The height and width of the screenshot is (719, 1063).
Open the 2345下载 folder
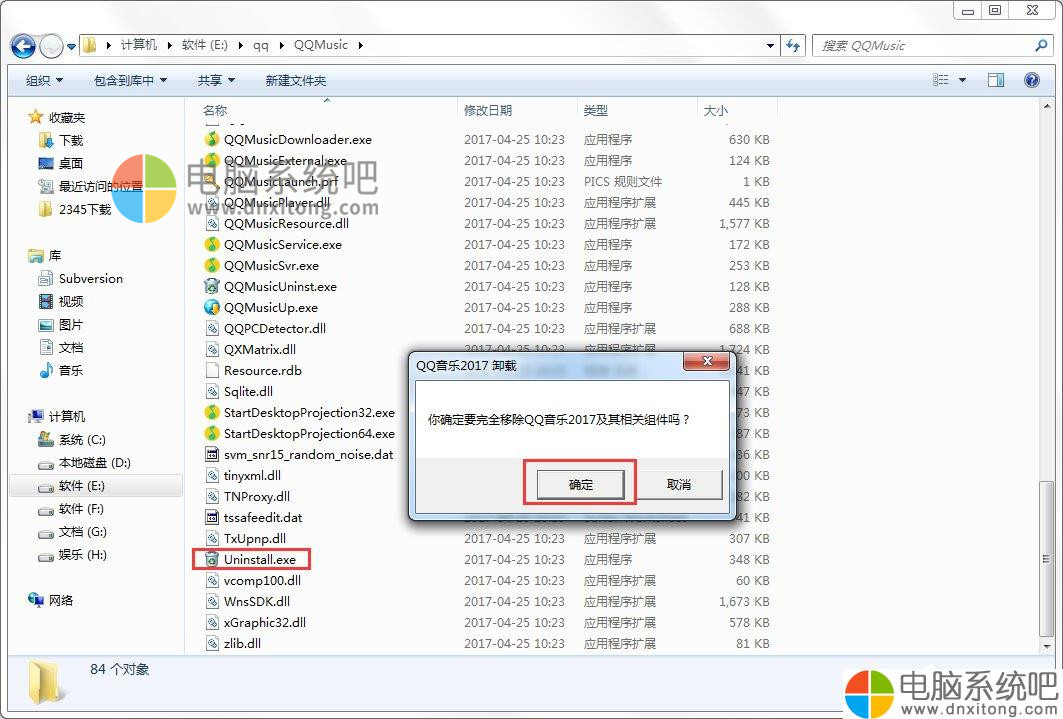75,209
